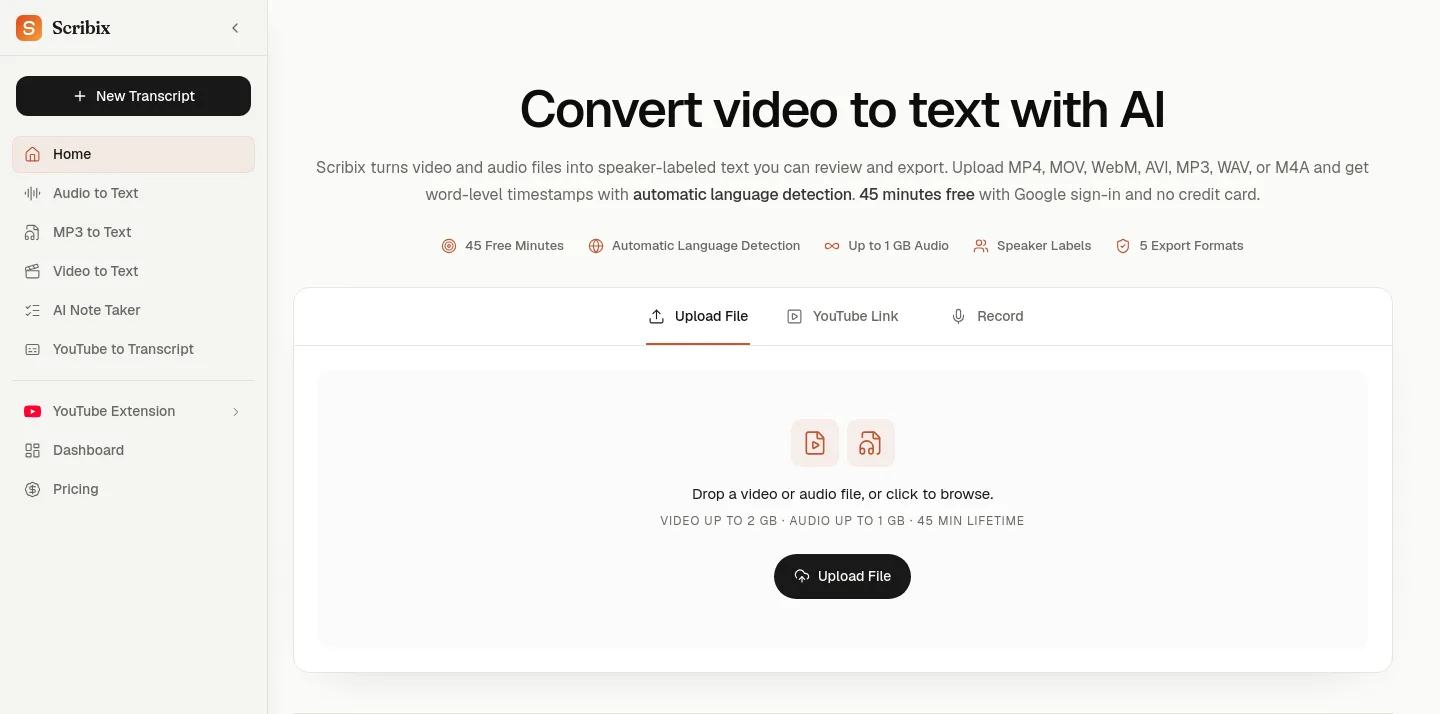Select the Audio to Text waveform icon
The width and height of the screenshot is (1440, 714).
tap(33, 193)
